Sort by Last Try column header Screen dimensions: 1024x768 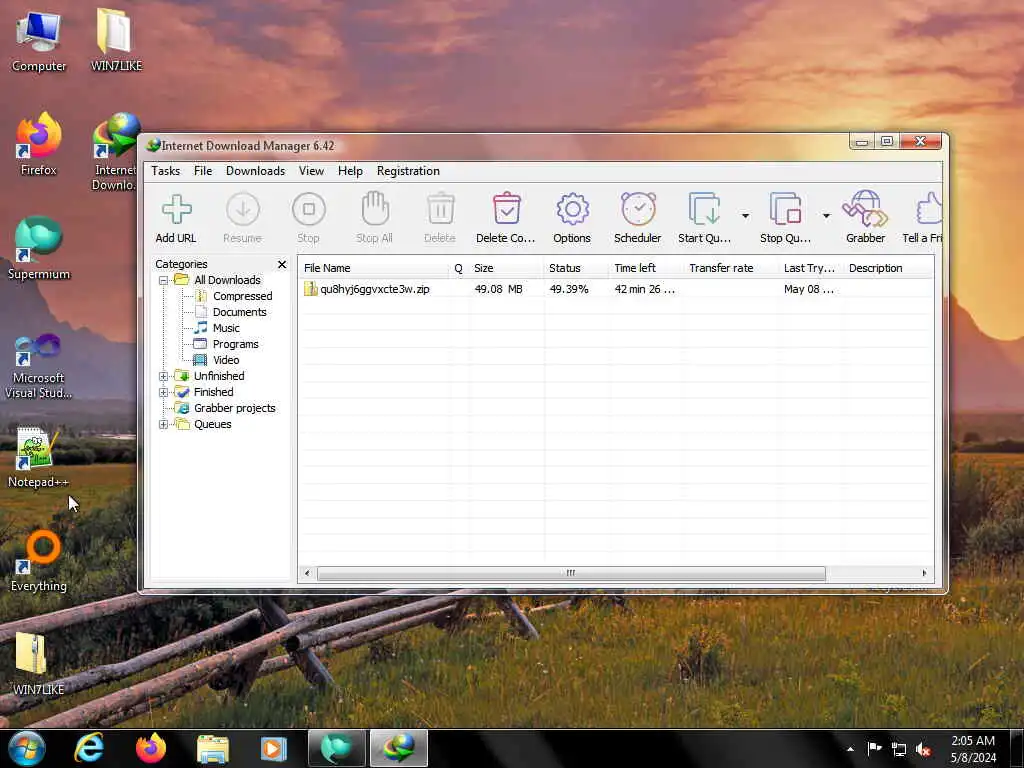[x=811, y=268]
